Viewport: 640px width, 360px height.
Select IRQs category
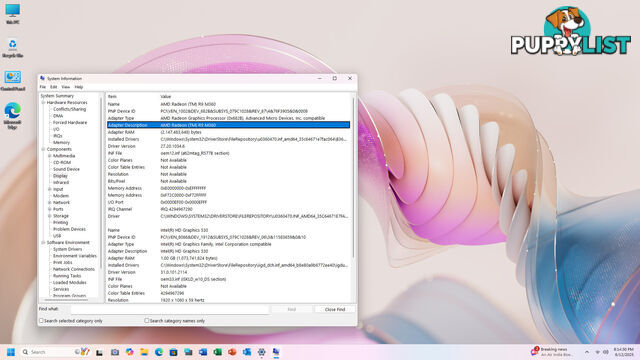pyautogui.click(x=58, y=136)
